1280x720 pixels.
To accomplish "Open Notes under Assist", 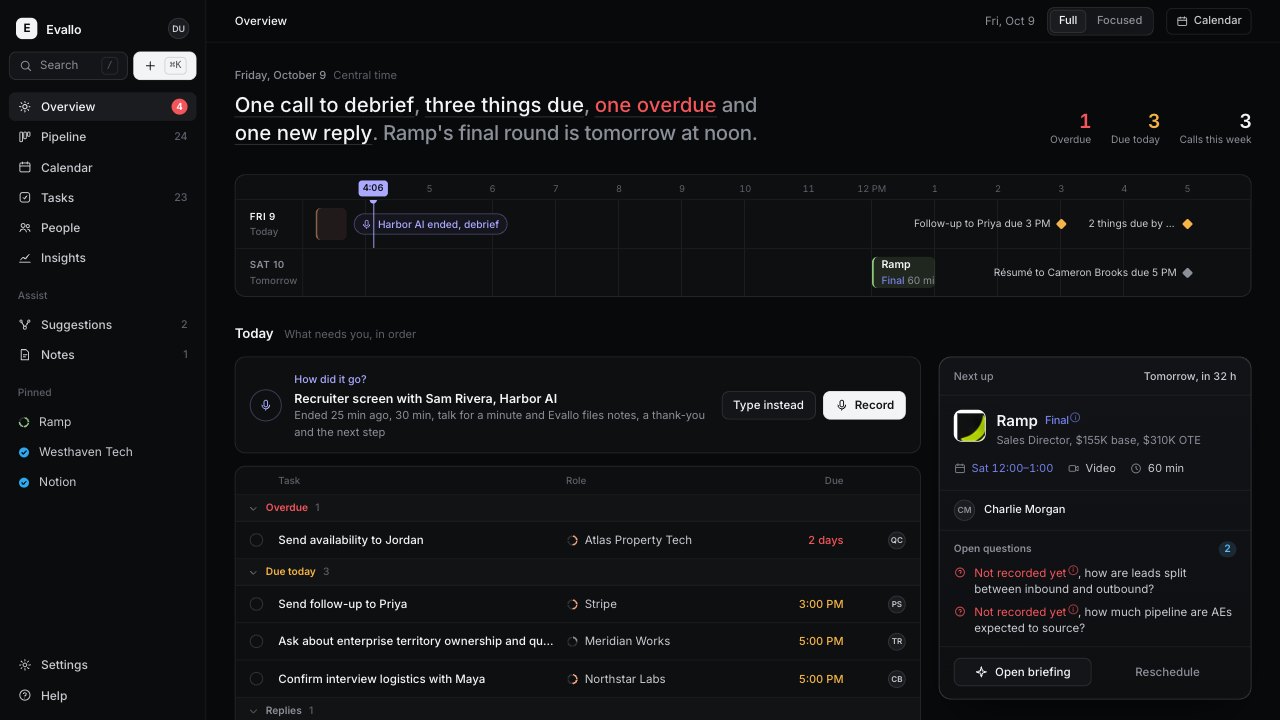I will click(103, 355).
